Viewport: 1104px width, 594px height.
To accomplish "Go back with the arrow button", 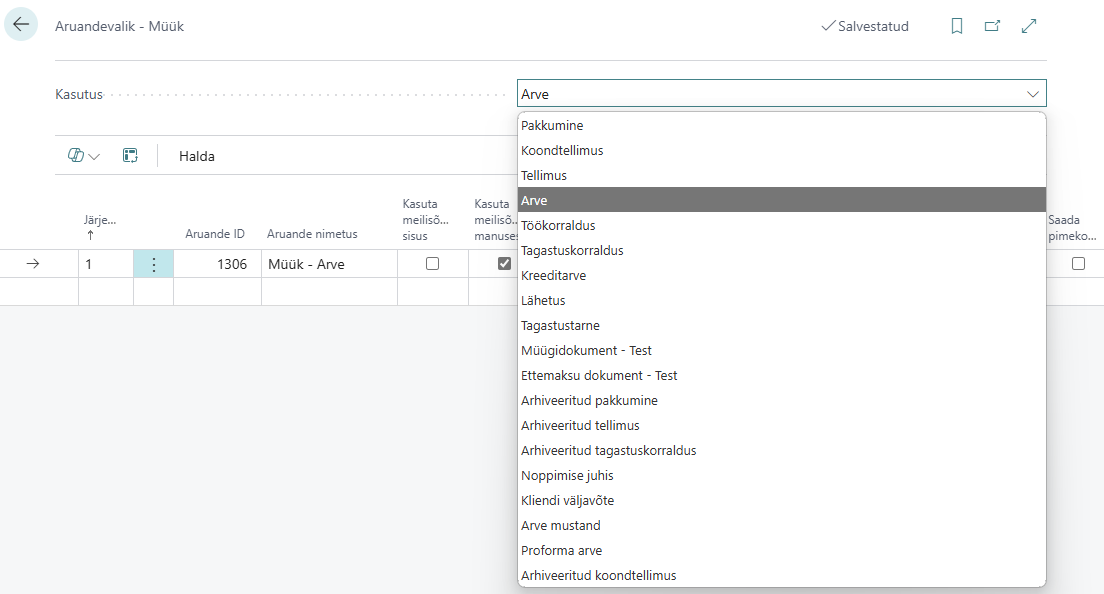I will 21,25.
